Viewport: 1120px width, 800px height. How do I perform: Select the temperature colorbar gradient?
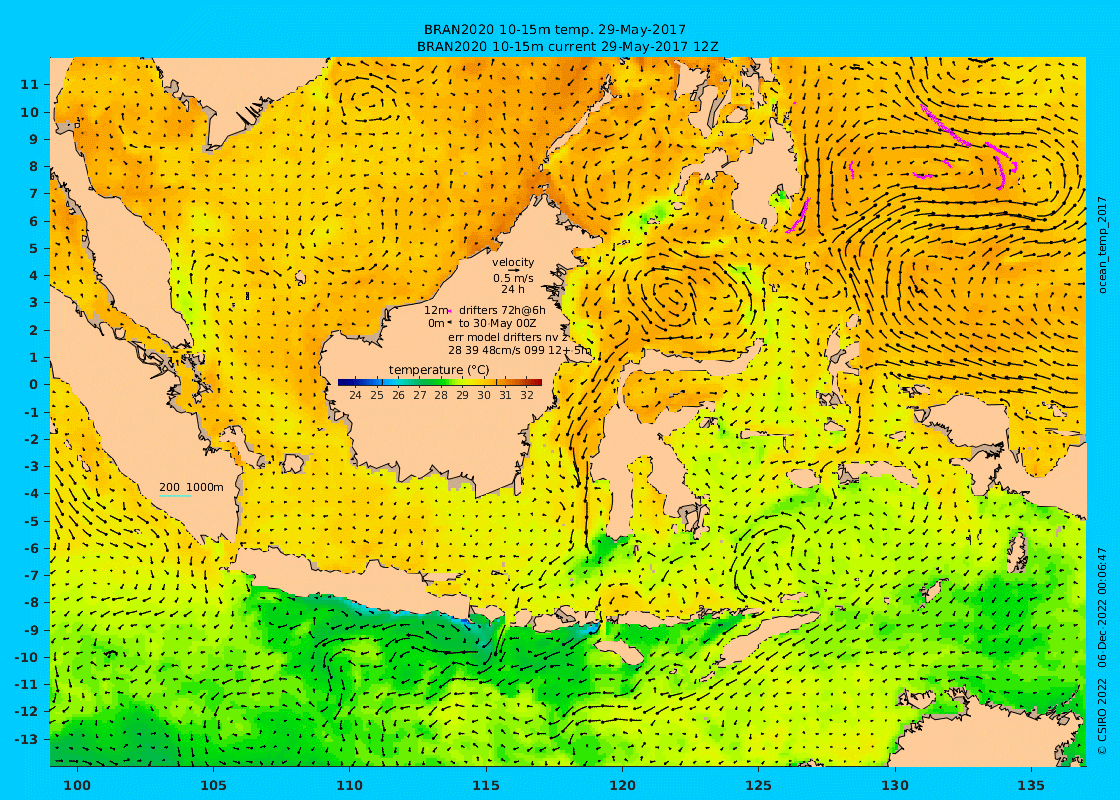pyautogui.click(x=439, y=382)
